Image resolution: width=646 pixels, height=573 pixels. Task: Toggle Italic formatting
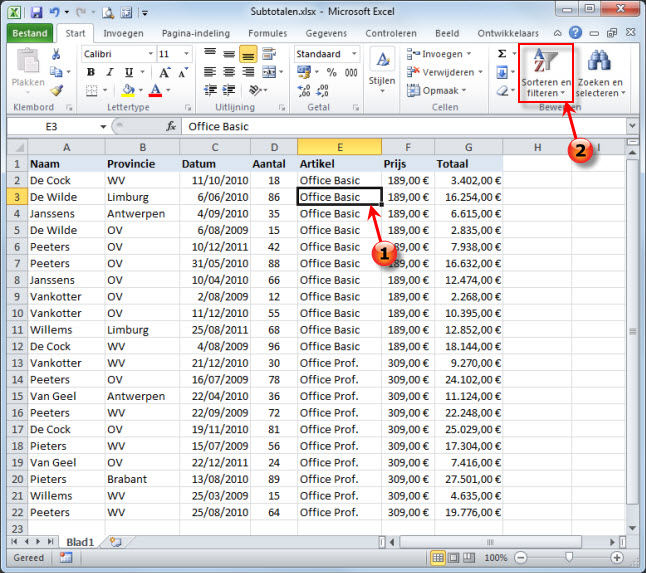point(110,73)
